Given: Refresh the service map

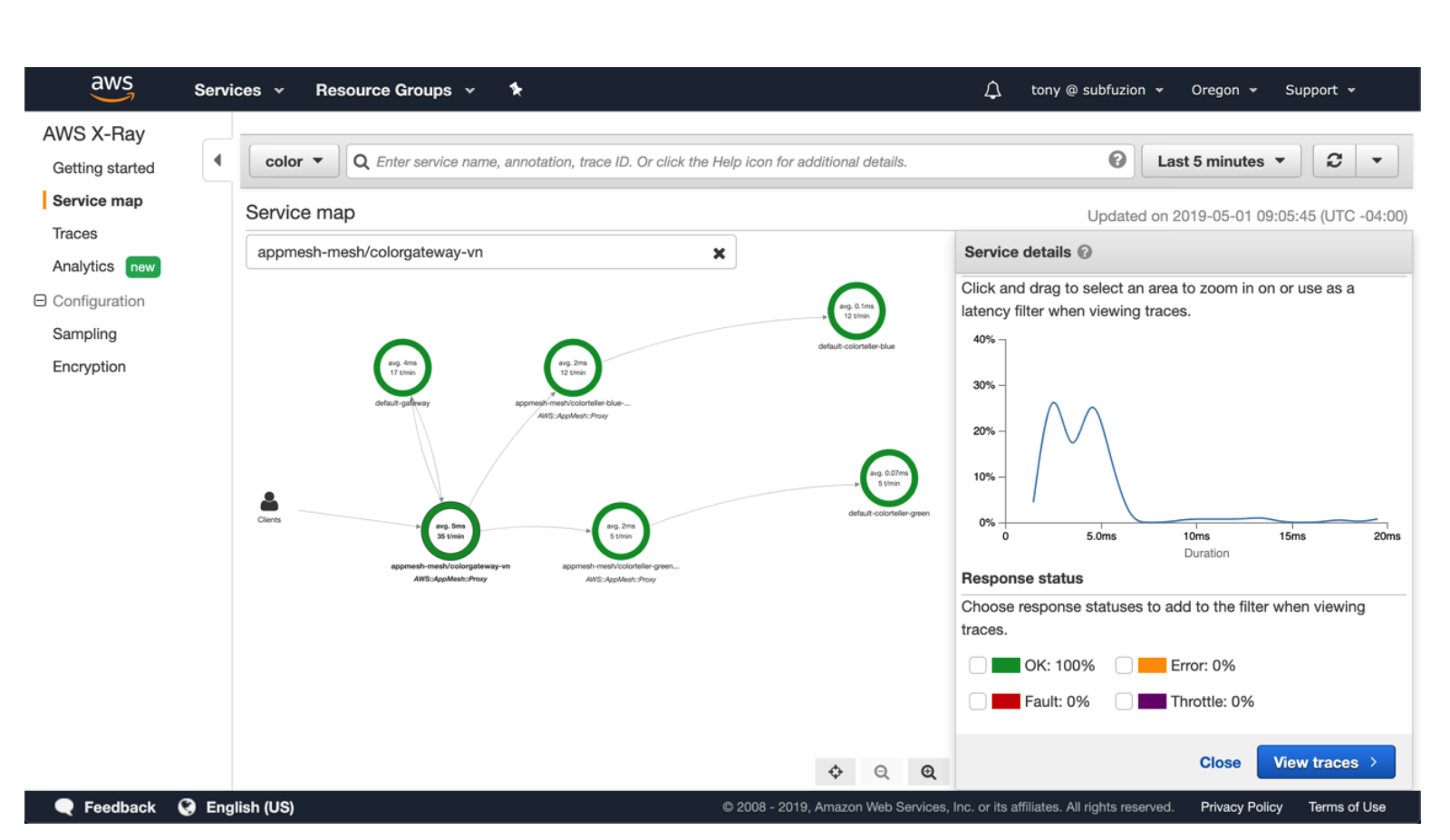Looking at the screenshot, I should (x=1334, y=160).
